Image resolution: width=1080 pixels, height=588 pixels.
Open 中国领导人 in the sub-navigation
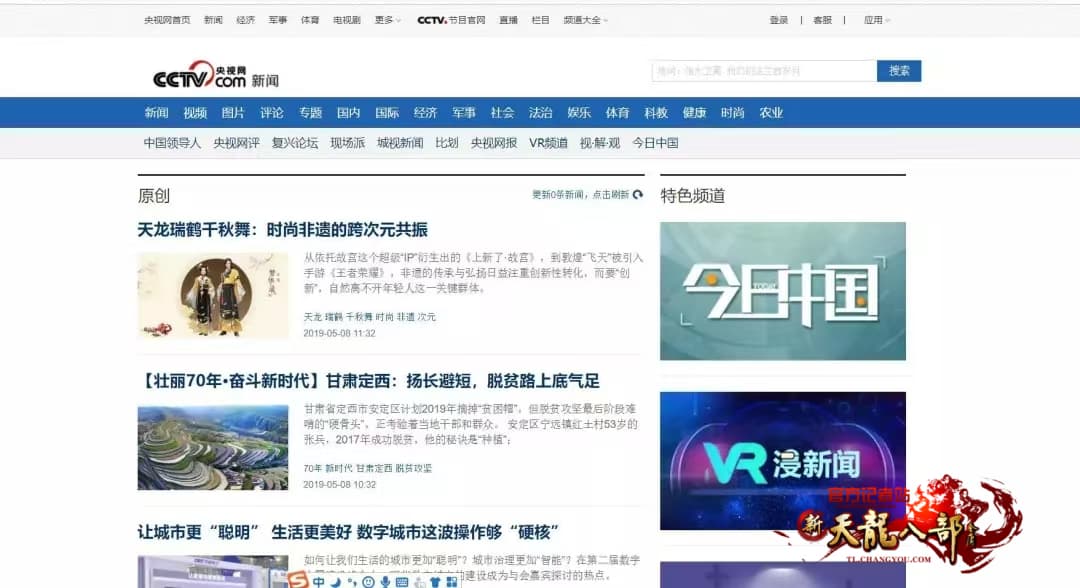172,143
